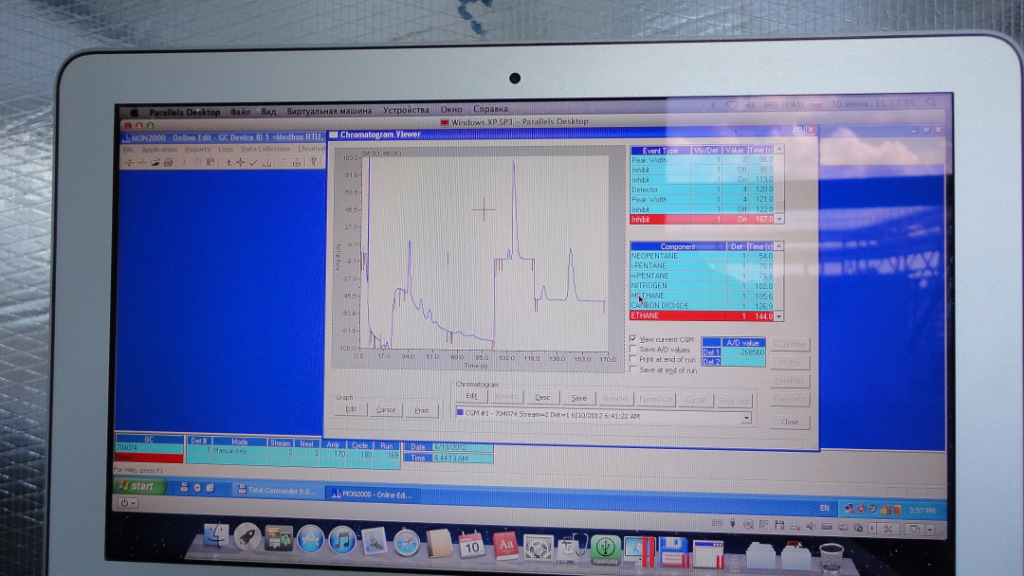
Task: Open Safari compass icon in the Dock
Action: pos(406,543)
